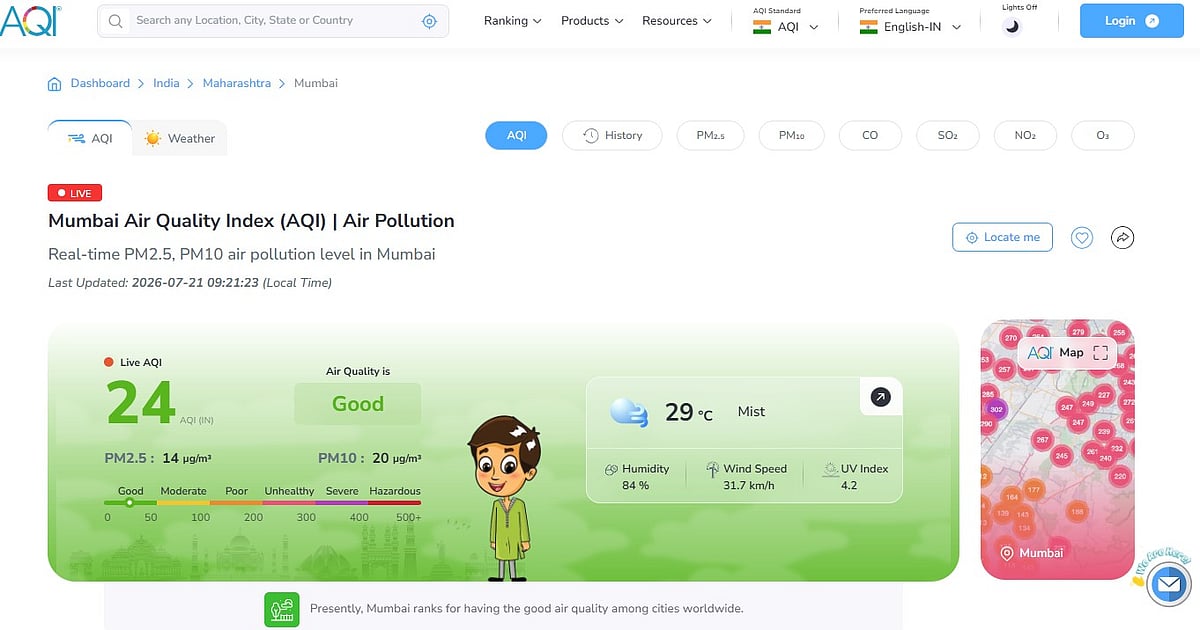Viewport: 1200px width, 630px height.
Task: Click the green city ranking icon
Action: pos(282,609)
